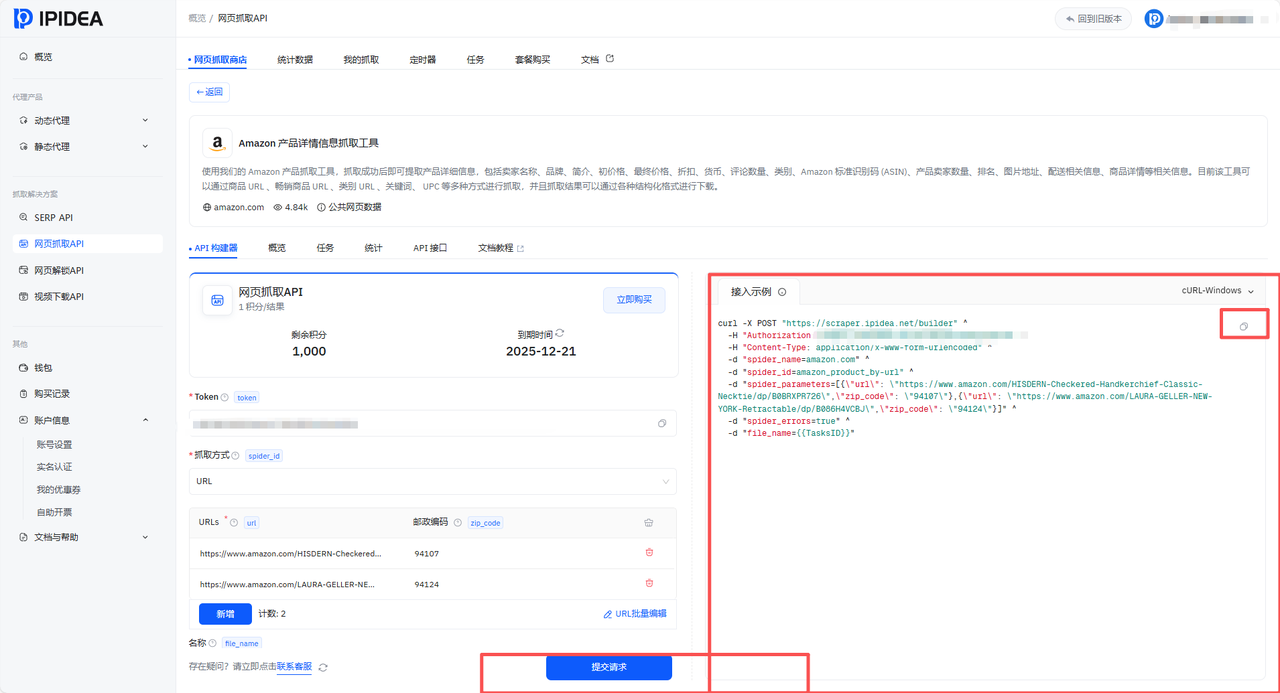Click the Amazon logo icon
Viewport: 1280px width, 693px height.
click(x=217, y=143)
